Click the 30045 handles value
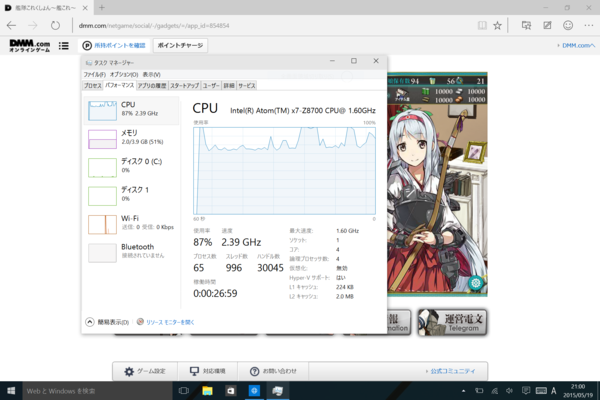This screenshot has width=600, height=400. coord(270,268)
